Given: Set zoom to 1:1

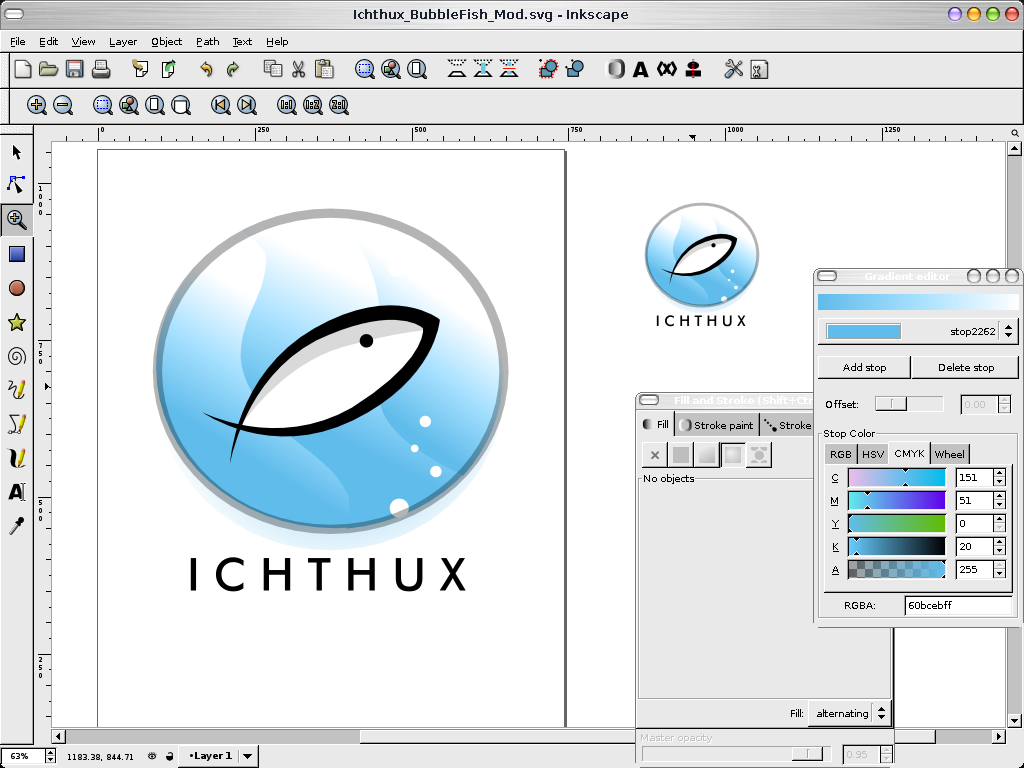Looking at the screenshot, I should [287, 105].
